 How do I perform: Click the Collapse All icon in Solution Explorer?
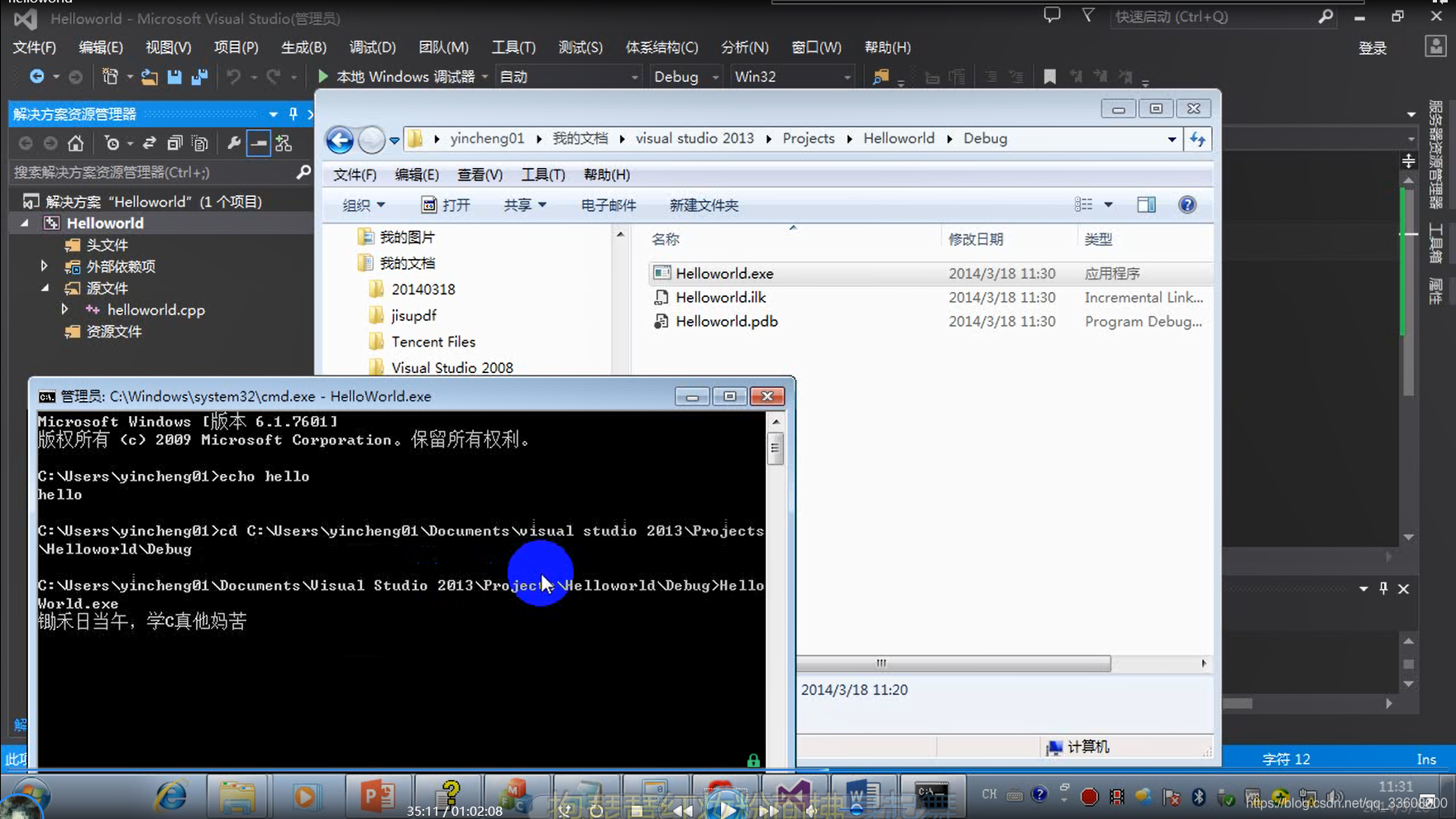[174, 143]
